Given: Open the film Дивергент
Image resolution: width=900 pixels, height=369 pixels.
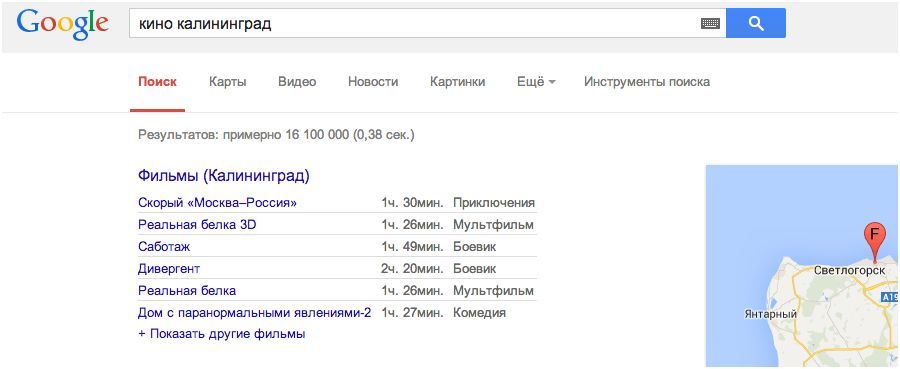Looking at the screenshot, I should 169,269.
